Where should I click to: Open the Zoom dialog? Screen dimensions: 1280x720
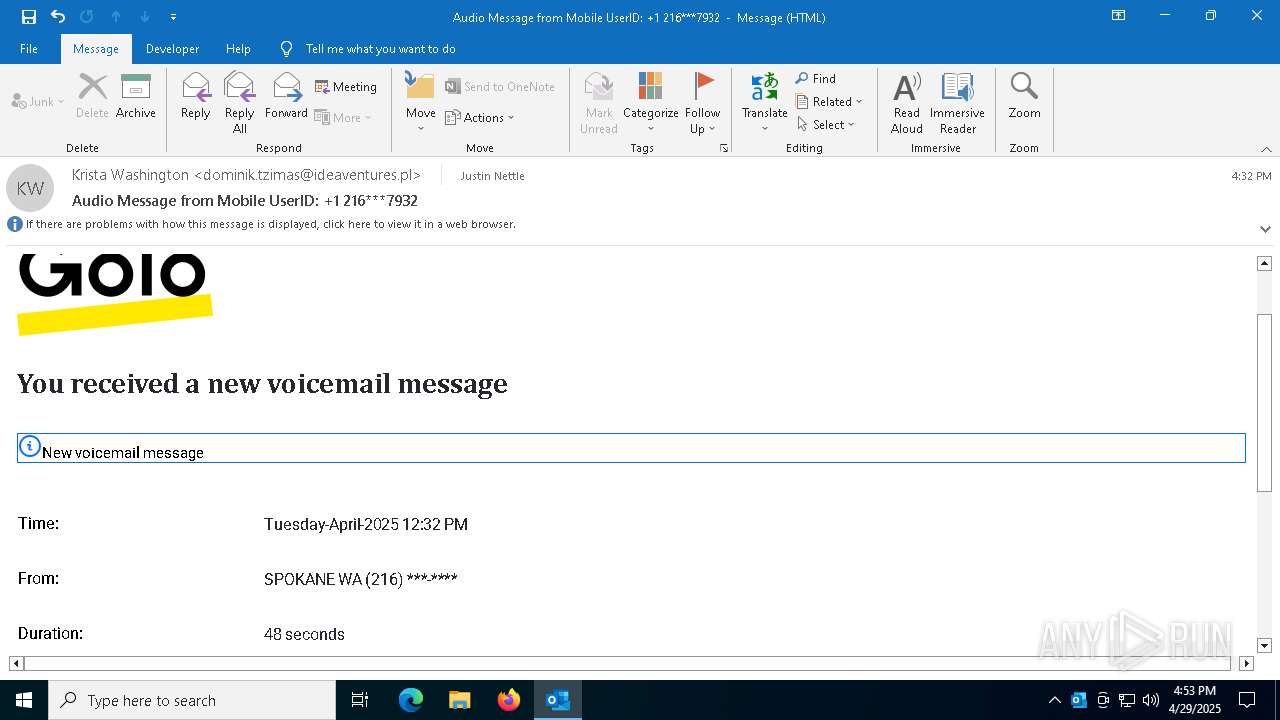click(x=1024, y=97)
